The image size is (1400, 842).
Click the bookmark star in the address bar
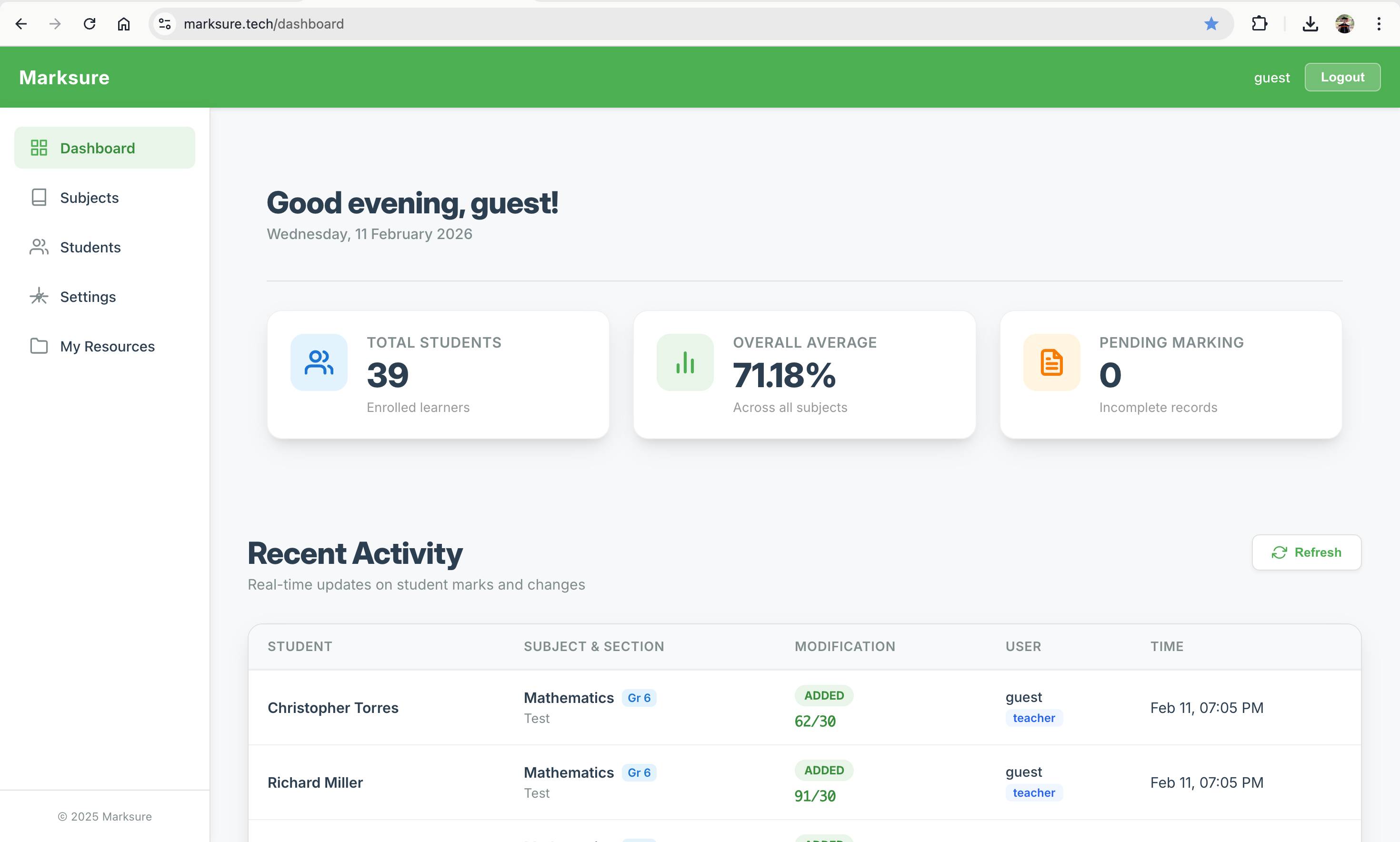coord(1211,23)
